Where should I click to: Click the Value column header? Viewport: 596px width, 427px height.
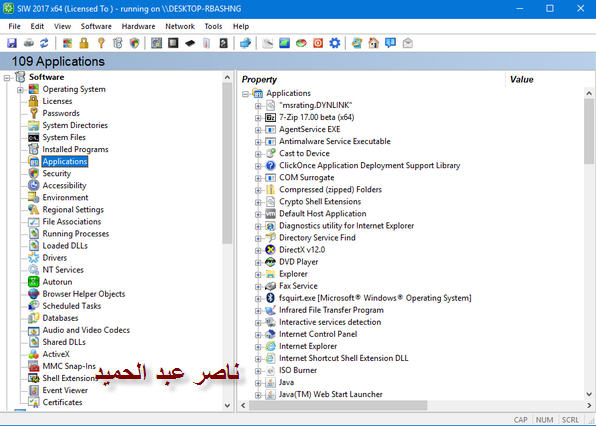click(522, 79)
